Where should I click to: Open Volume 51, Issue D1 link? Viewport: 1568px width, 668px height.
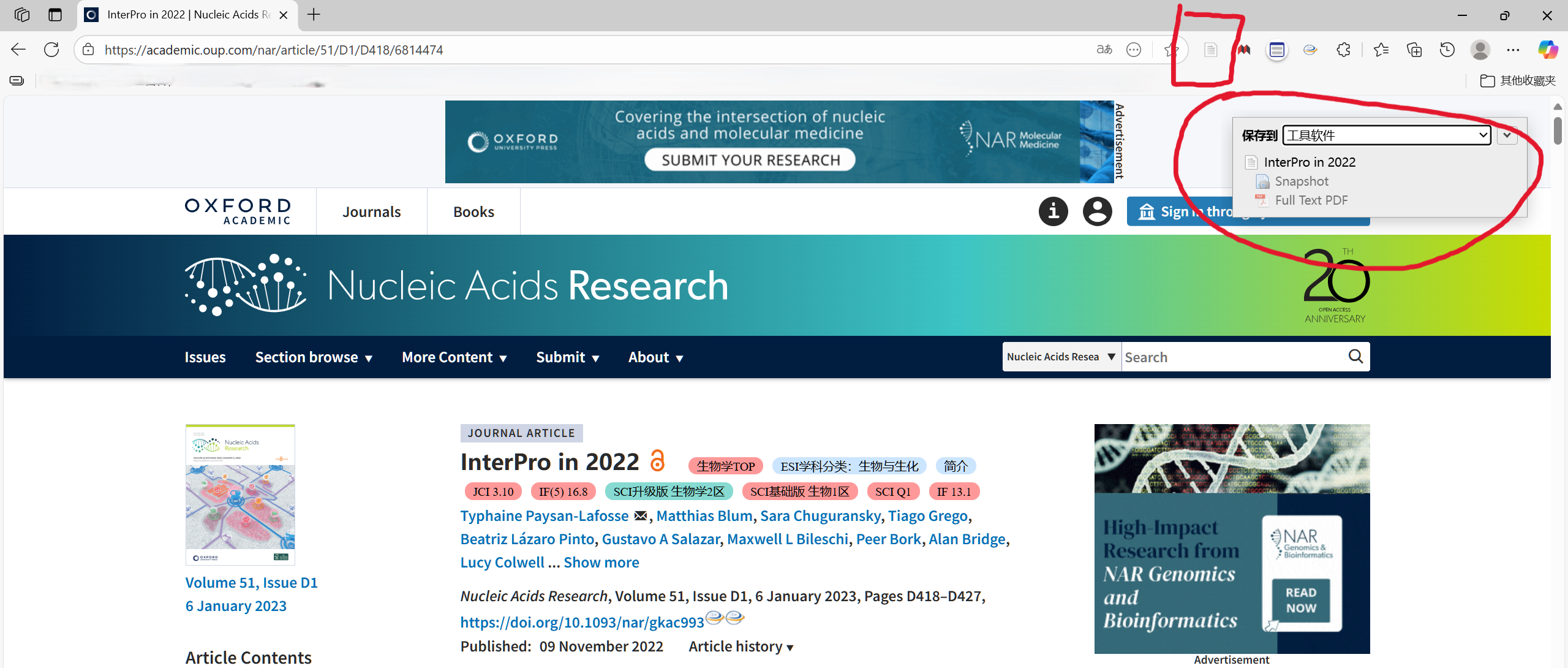pos(252,583)
